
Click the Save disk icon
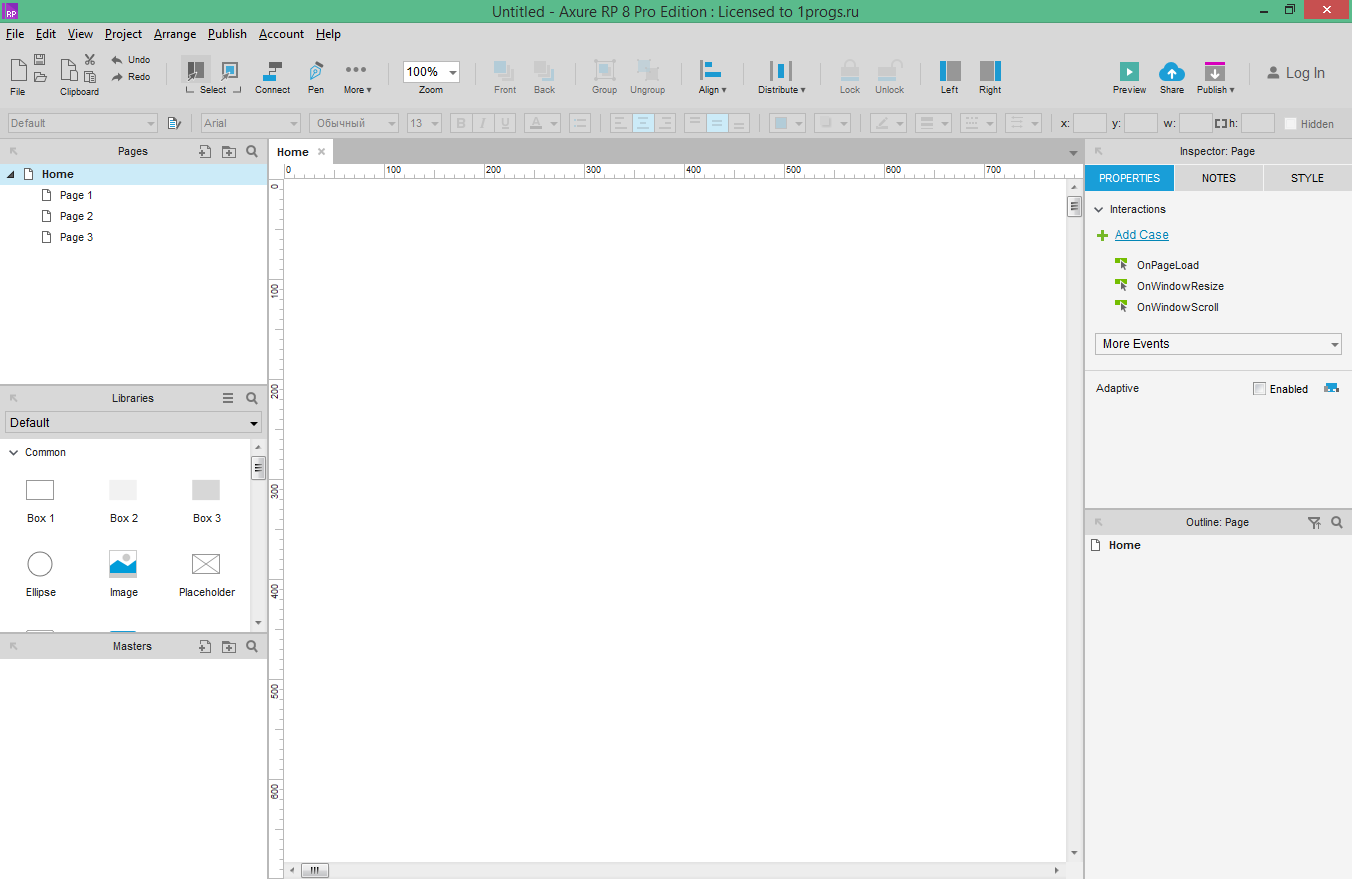[x=40, y=60]
